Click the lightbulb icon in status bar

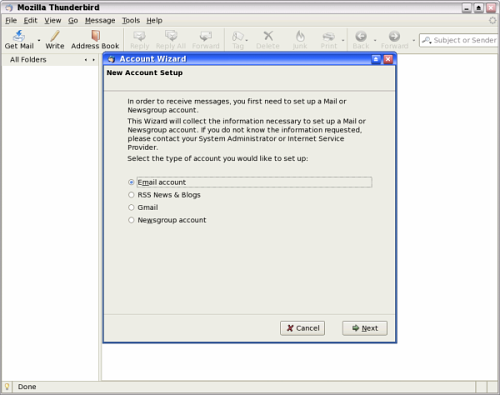tap(7, 387)
